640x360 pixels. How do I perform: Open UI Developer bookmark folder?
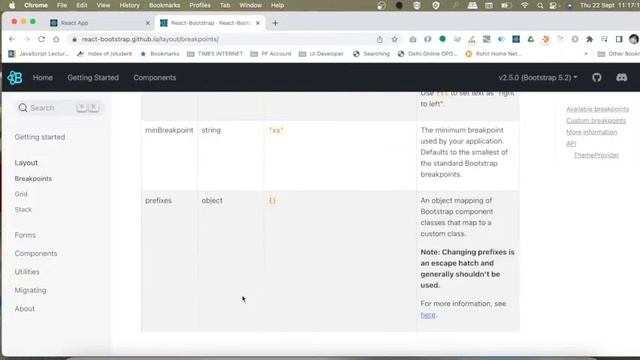coord(321,54)
